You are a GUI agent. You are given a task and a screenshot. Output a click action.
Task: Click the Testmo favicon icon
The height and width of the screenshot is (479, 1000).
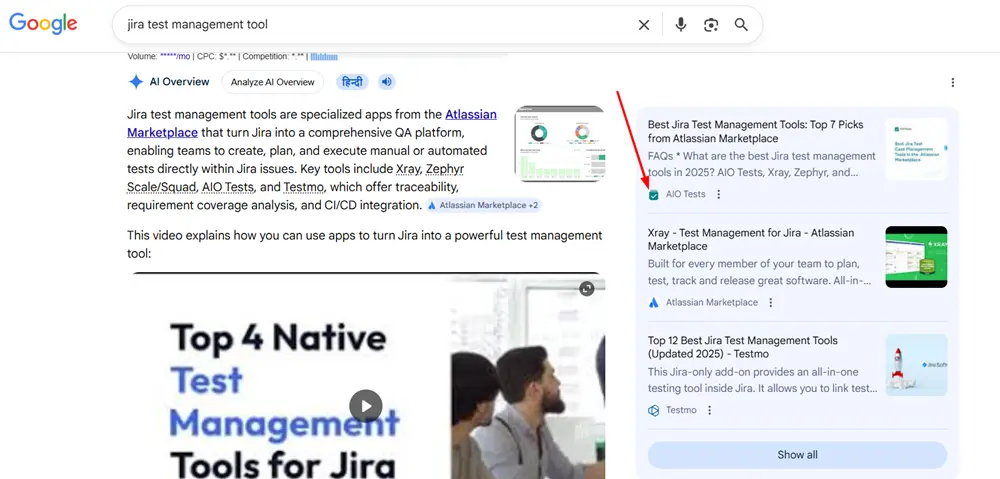point(653,410)
